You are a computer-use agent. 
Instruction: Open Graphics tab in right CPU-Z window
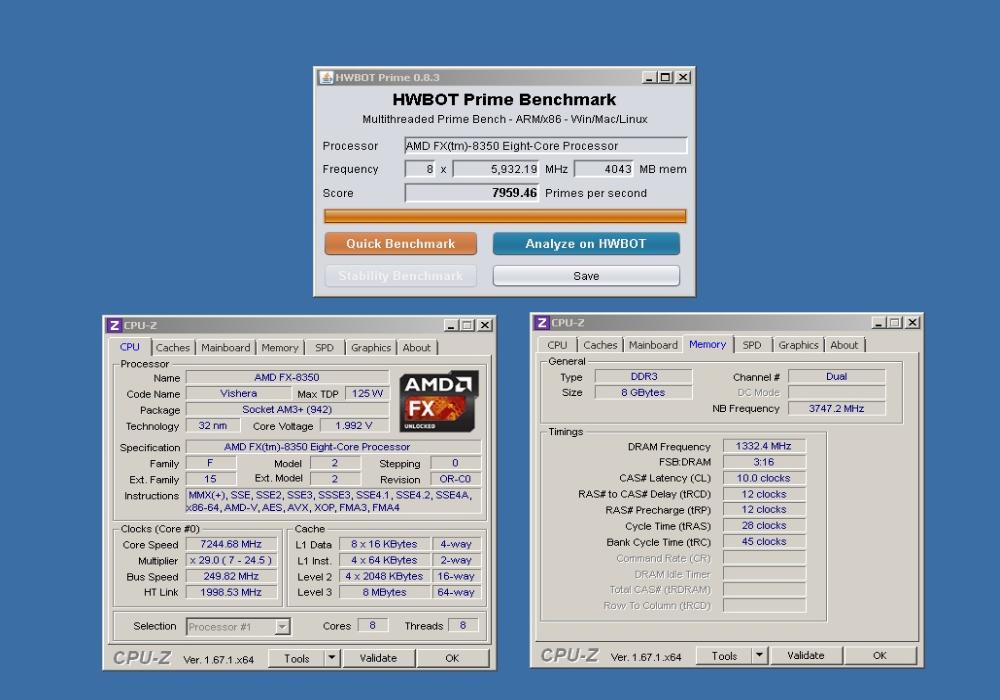pos(798,345)
